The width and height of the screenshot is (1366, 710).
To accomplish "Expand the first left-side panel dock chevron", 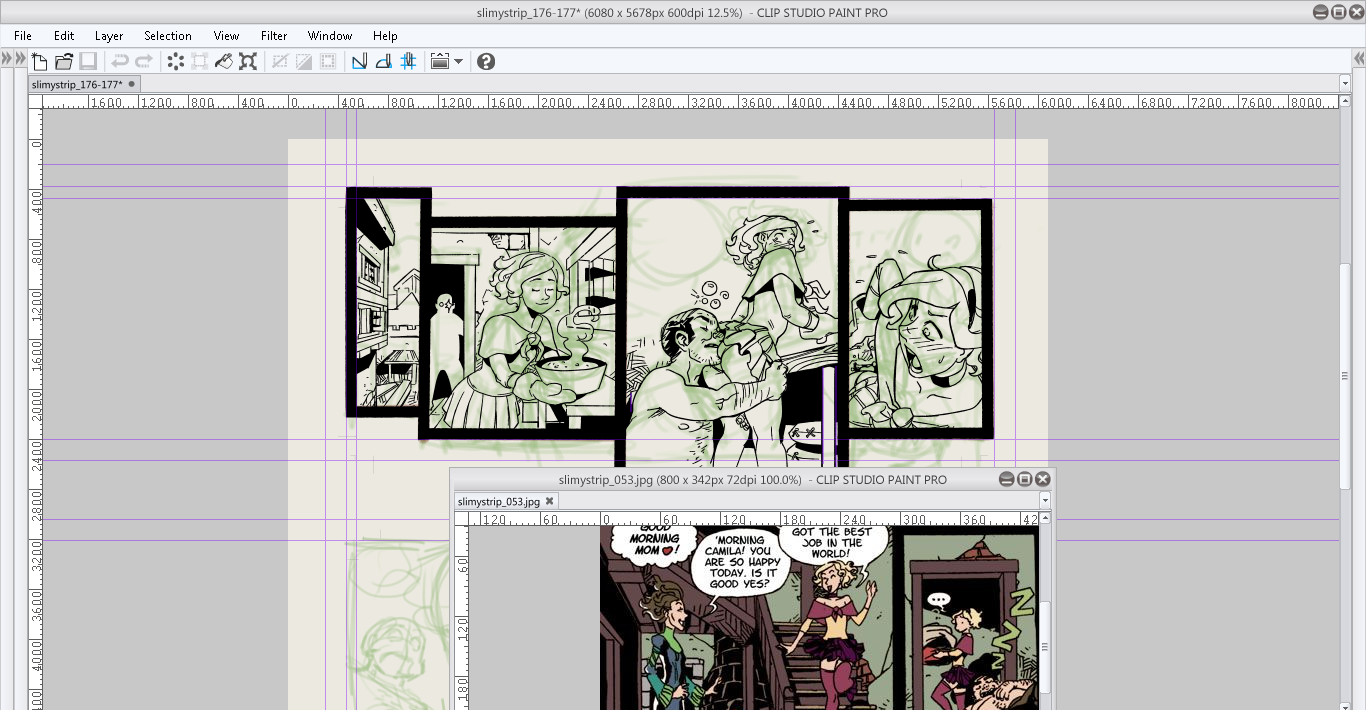I will pos(6,59).
